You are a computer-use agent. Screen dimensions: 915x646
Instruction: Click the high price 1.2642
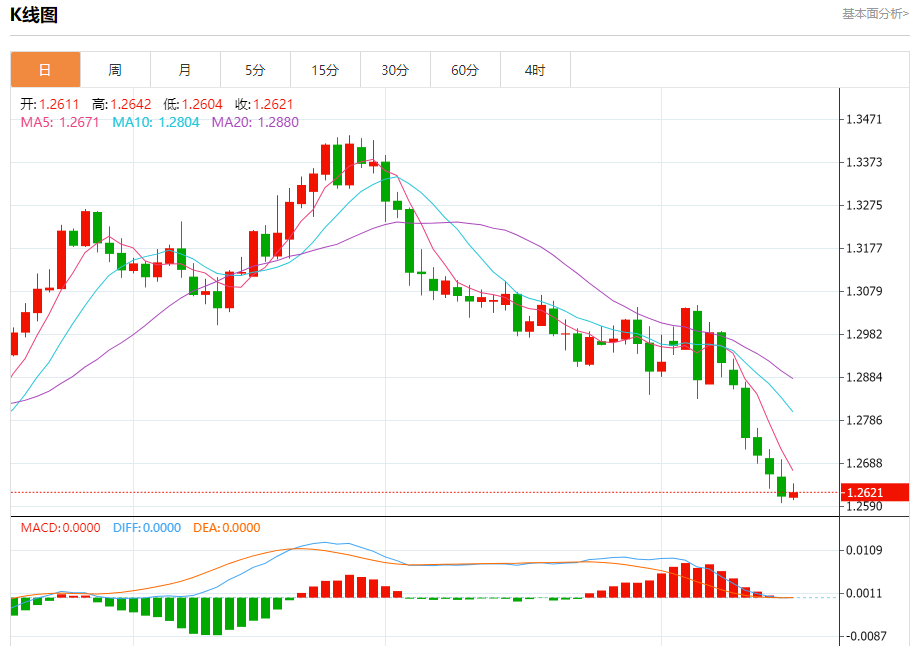(x=131, y=104)
